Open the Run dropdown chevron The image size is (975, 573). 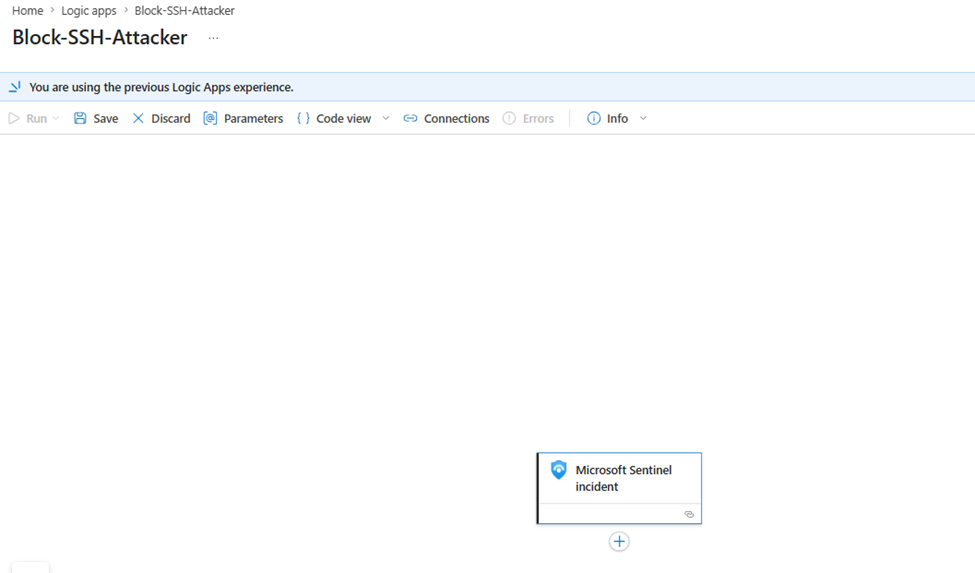pyautogui.click(x=55, y=118)
